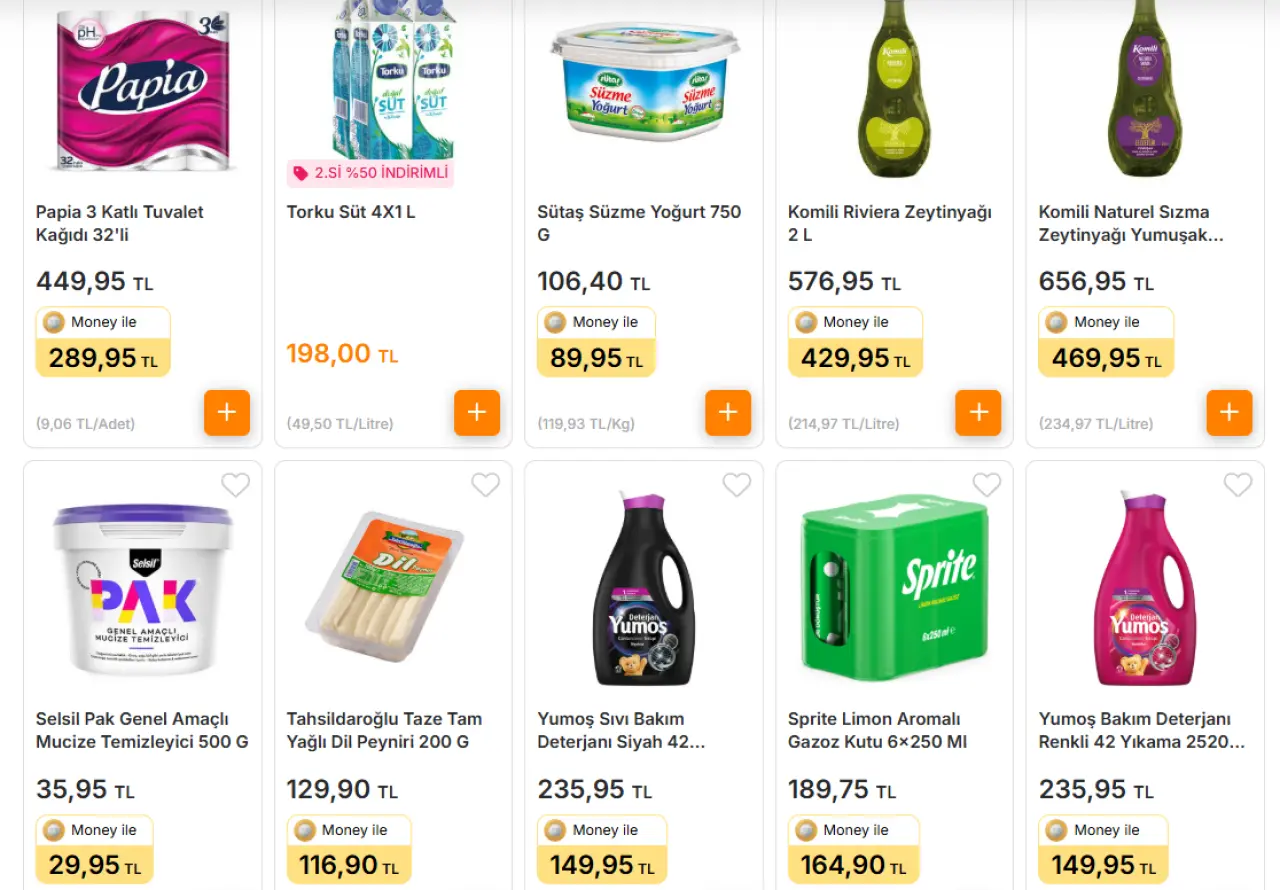Screen dimensions: 1280x890
Task: Open Sprite Limon Aromalı Gazoz title
Action: [x=877, y=731]
